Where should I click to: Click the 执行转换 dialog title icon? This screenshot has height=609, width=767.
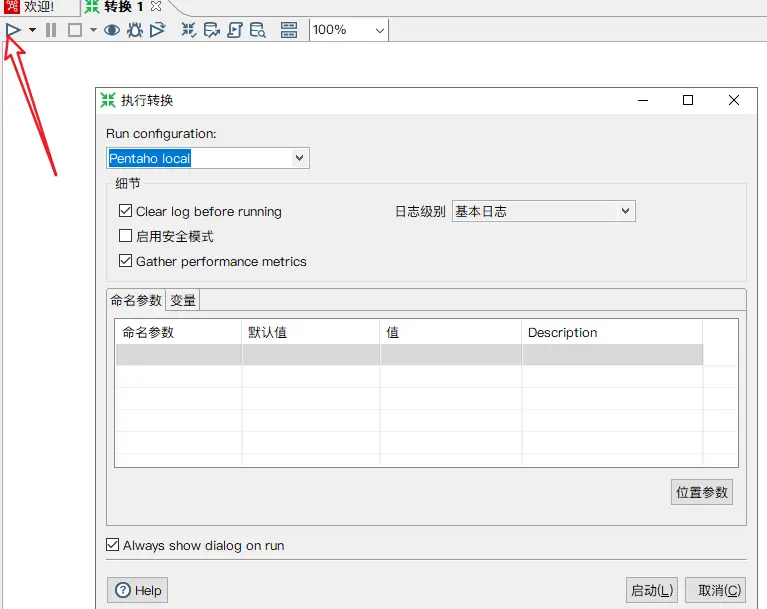point(108,100)
